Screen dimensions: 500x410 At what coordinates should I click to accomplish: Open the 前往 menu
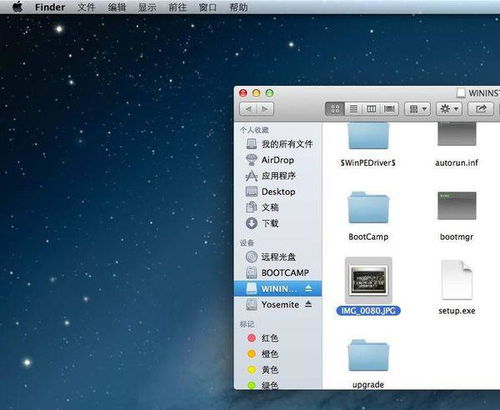click(x=178, y=7)
